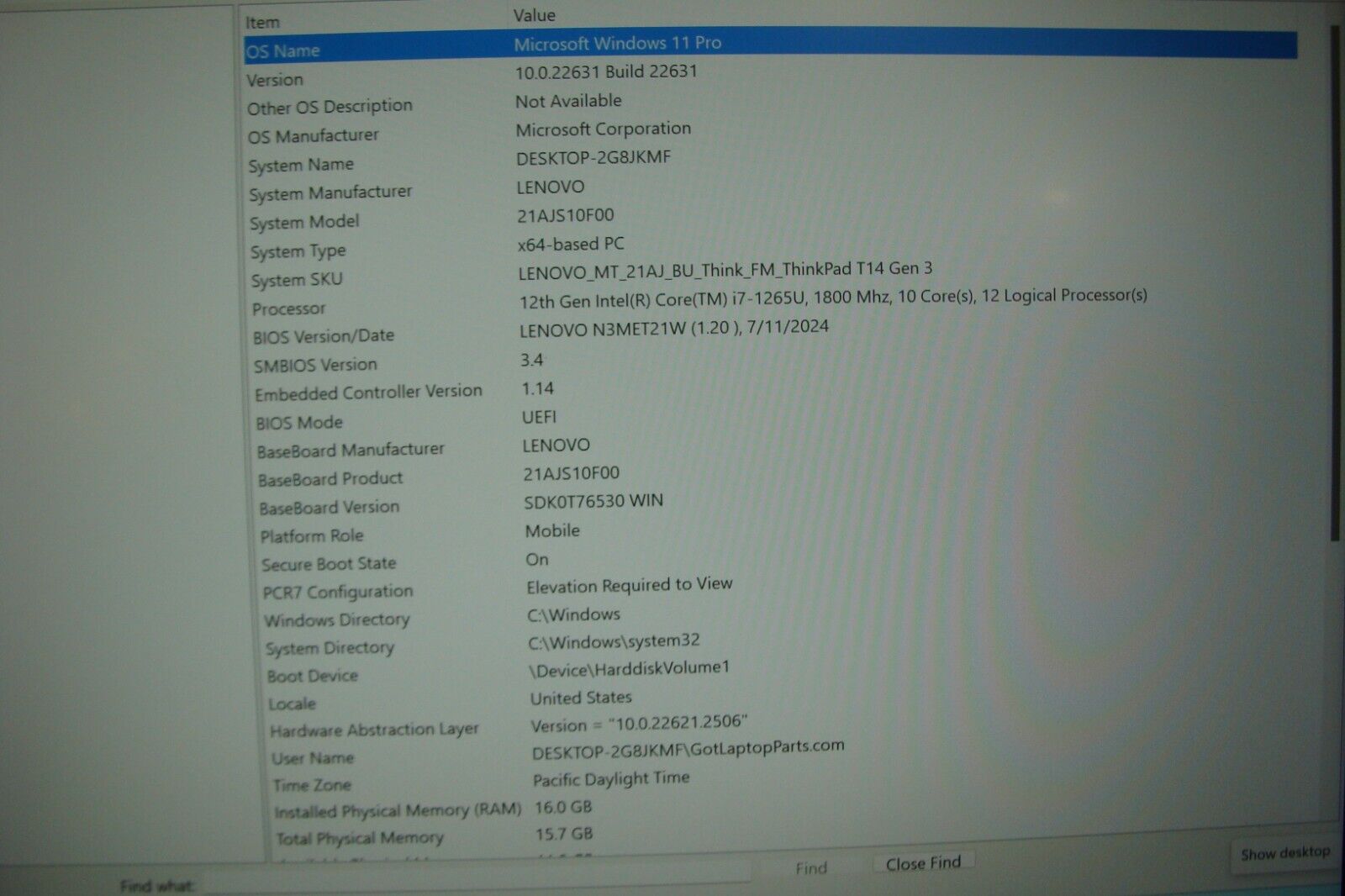Image resolution: width=1345 pixels, height=896 pixels.
Task: Select the Hardware Abstraction Layer row
Action: tap(374, 730)
